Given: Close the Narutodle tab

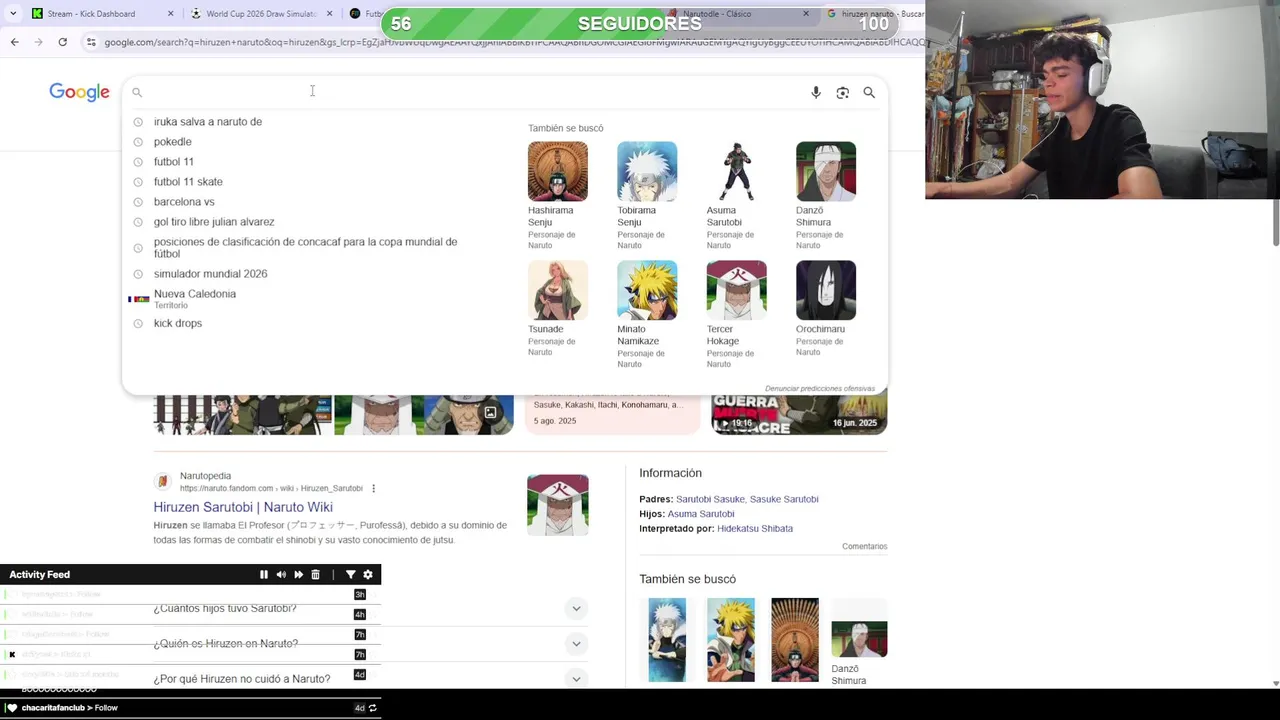Looking at the screenshot, I should click(x=806, y=14).
